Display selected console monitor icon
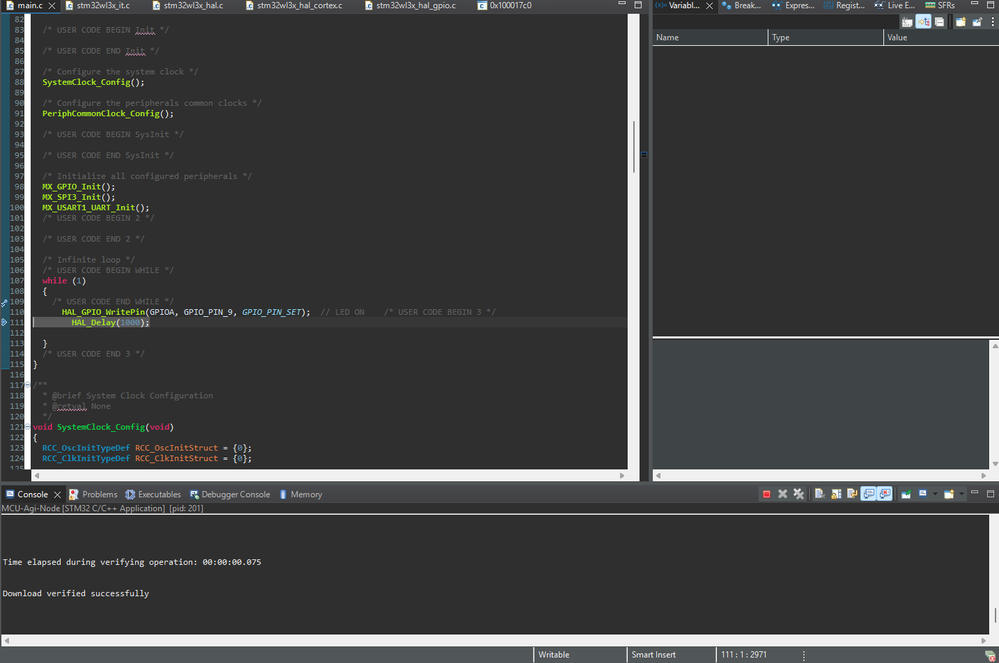 (x=923, y=494)
